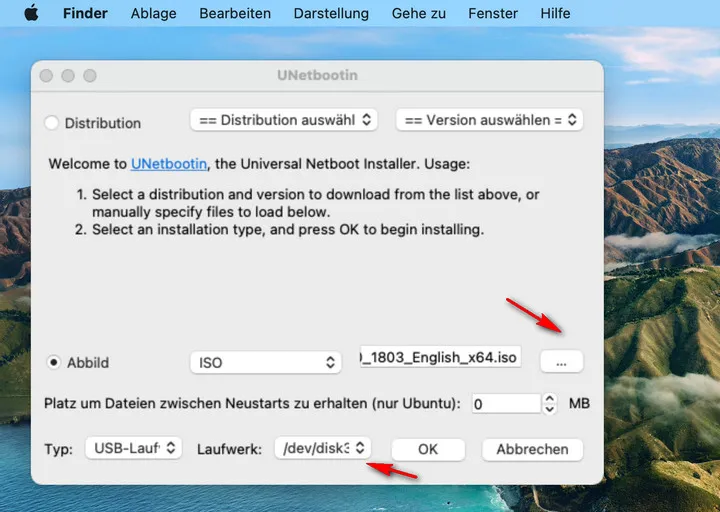This screenshot has height=512, width=720.
Task: Click the 'Platz um Dateien' label
Action: tap(252, 404)
